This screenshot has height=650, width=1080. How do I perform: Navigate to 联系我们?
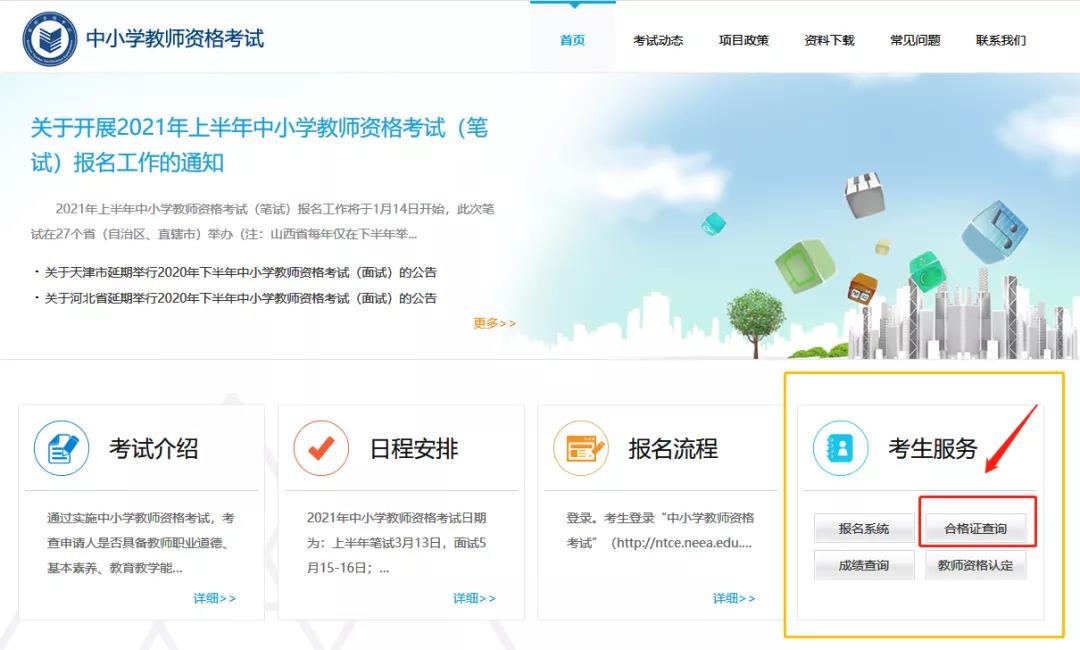click(1001, 40)
